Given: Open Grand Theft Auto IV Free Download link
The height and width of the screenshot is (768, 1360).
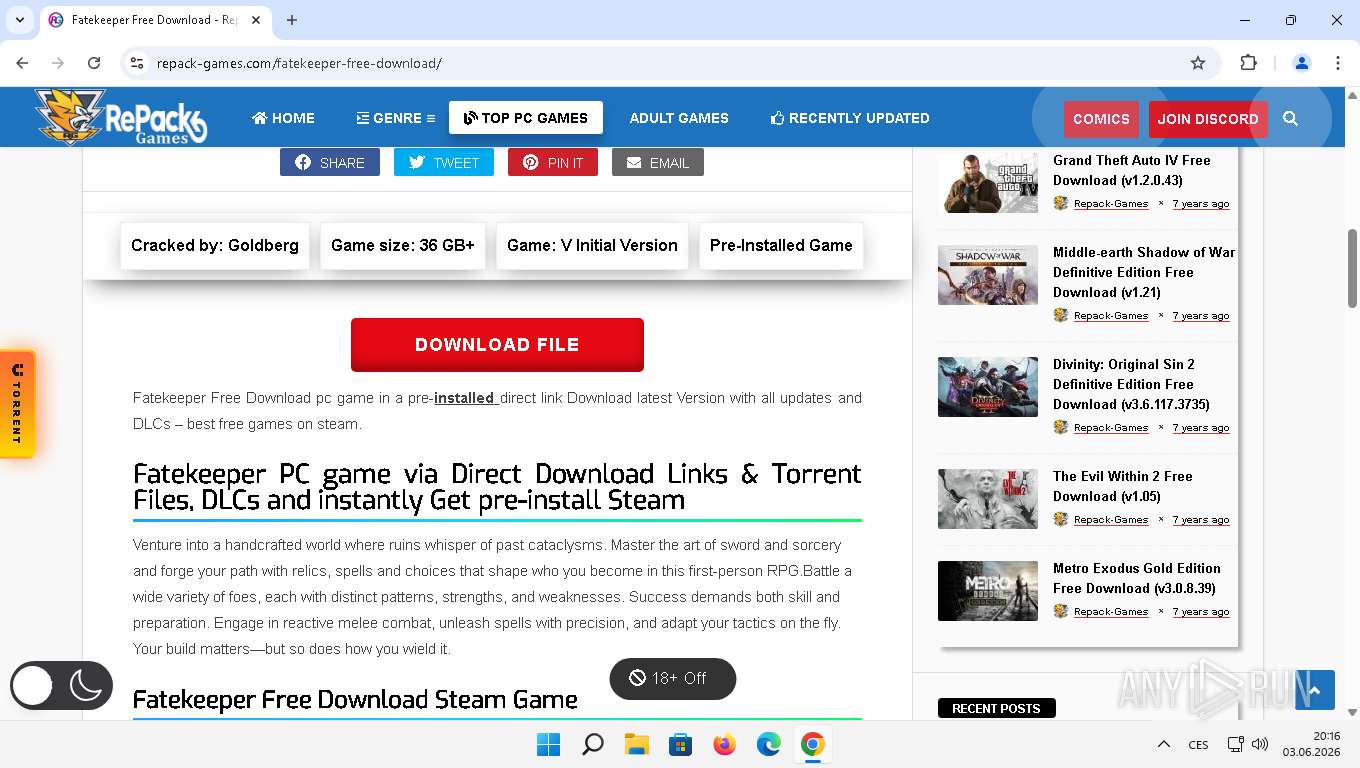Looking at the screenshot, I should [1132, 170].
